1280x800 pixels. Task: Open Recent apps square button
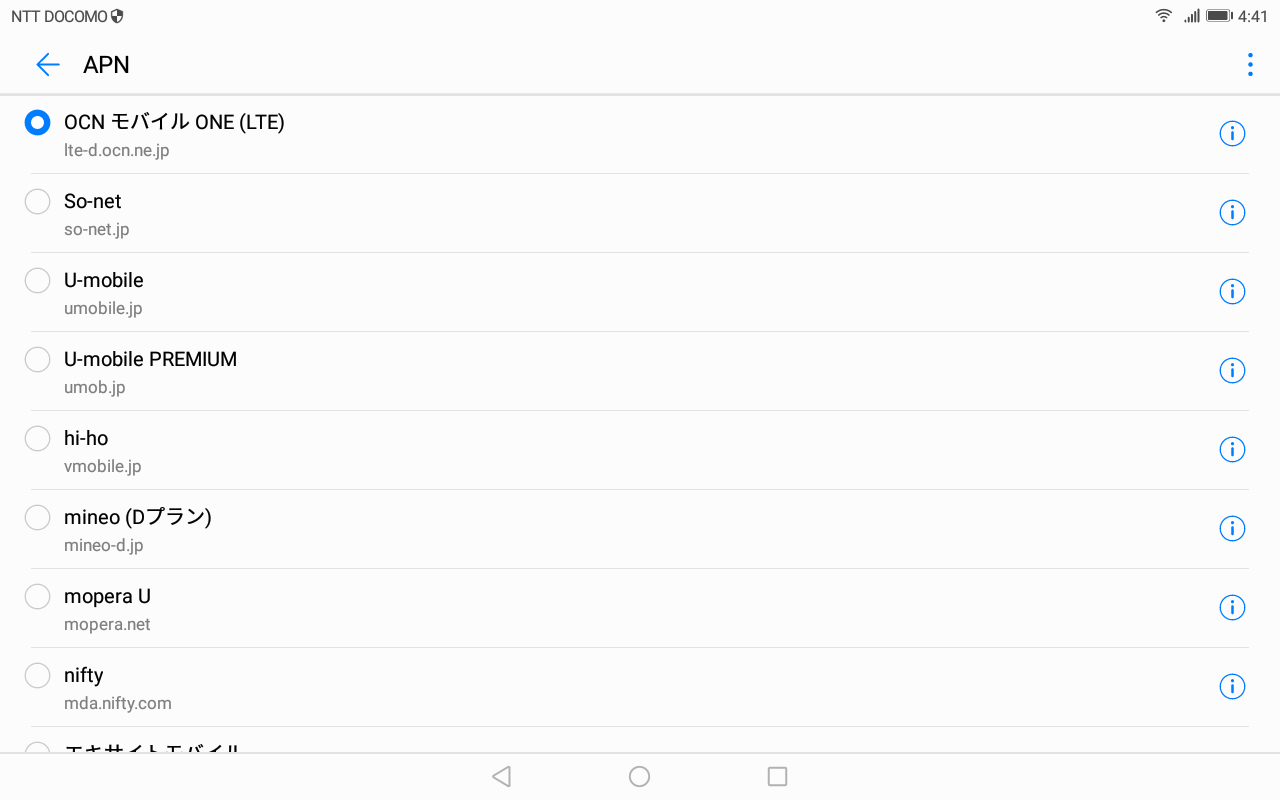(x=777, y=776)
